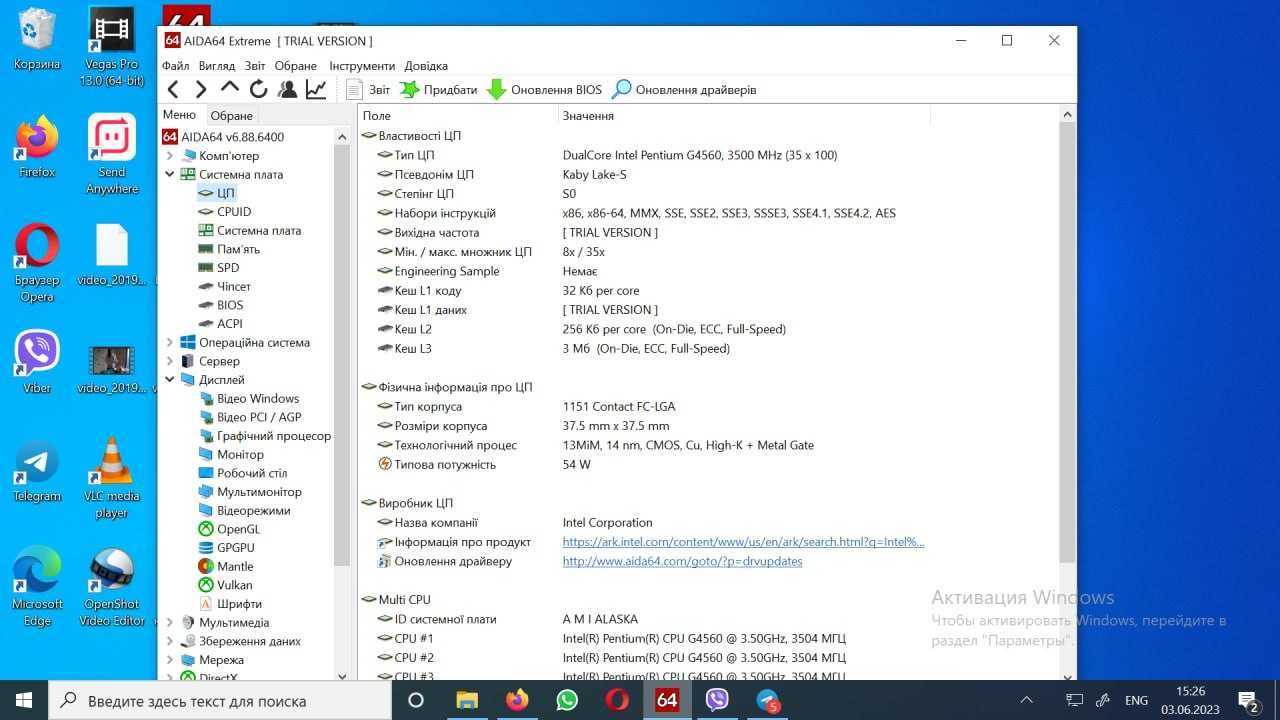Select the ACPI tree item

click(x=230, y=324)
